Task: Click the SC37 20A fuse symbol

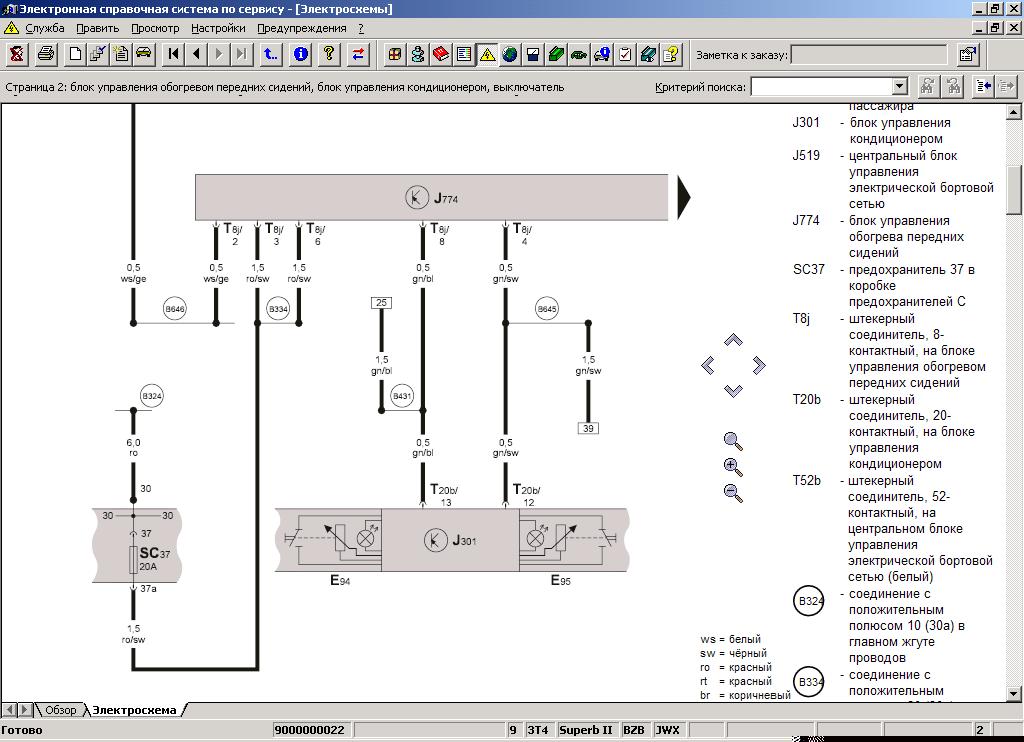Action: [134, 560]
